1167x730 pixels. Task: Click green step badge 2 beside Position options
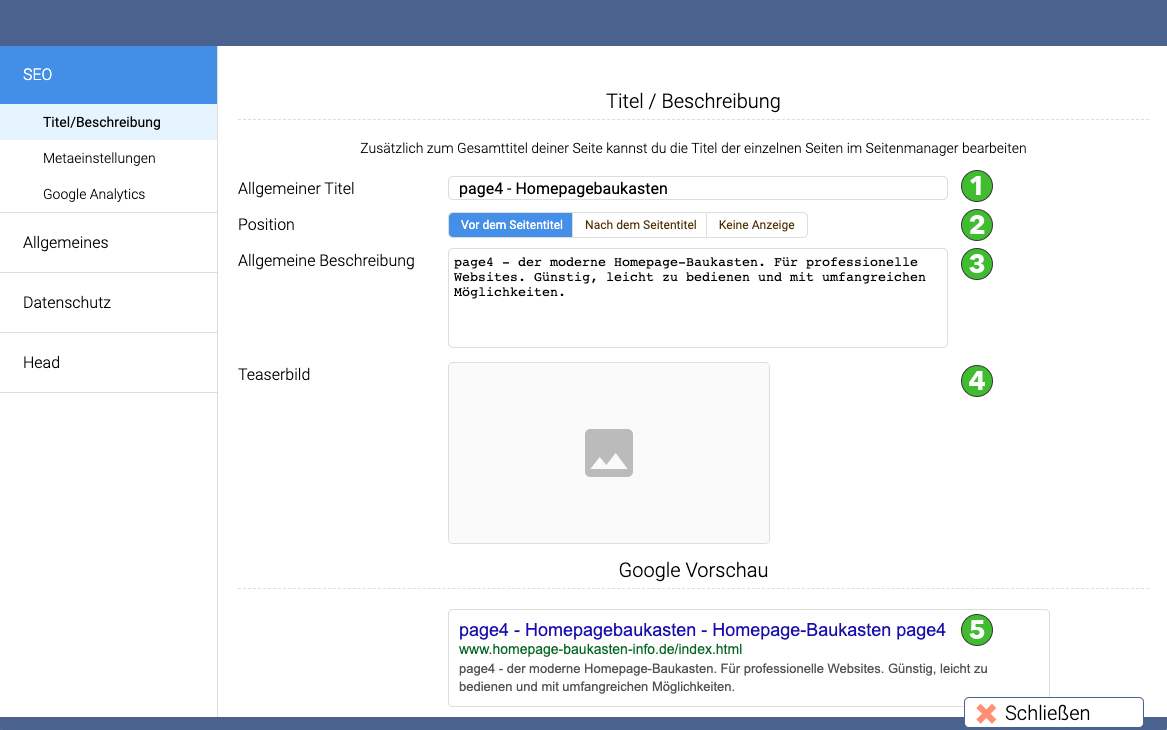pos(976,225)
